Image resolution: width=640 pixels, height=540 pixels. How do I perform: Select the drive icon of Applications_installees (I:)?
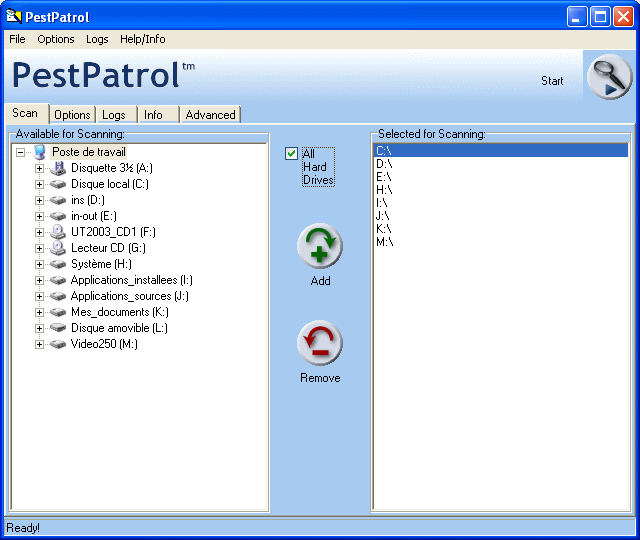click(x=58, y=280)
